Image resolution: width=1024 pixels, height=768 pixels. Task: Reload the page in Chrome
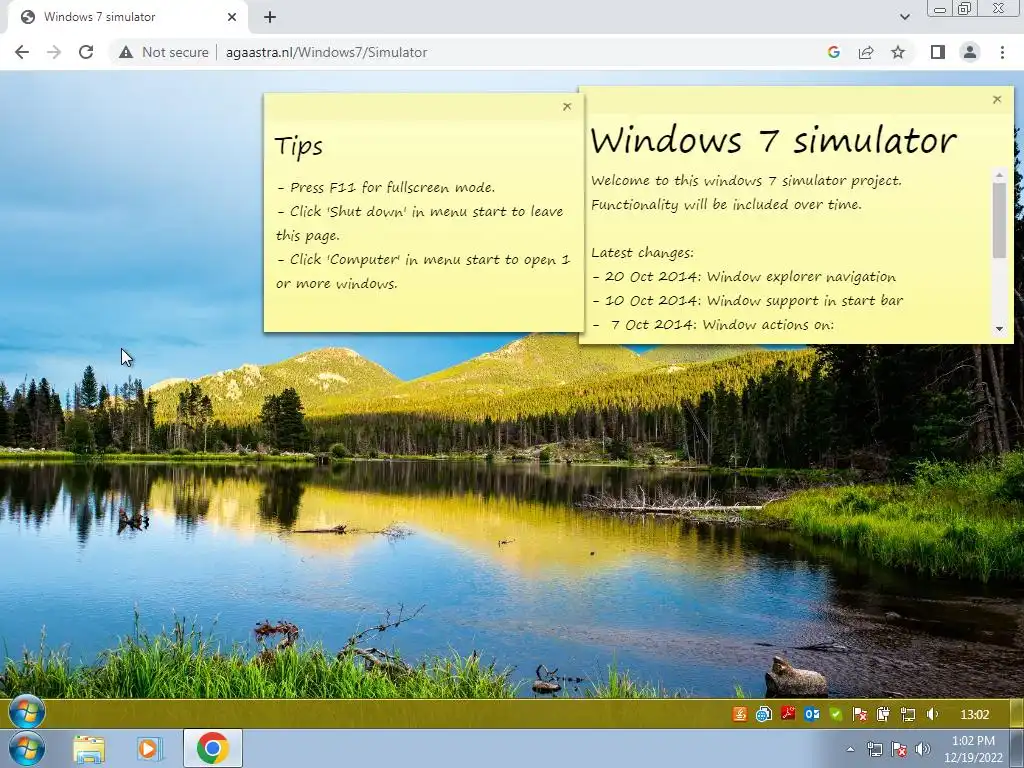(x=86, y=52)
